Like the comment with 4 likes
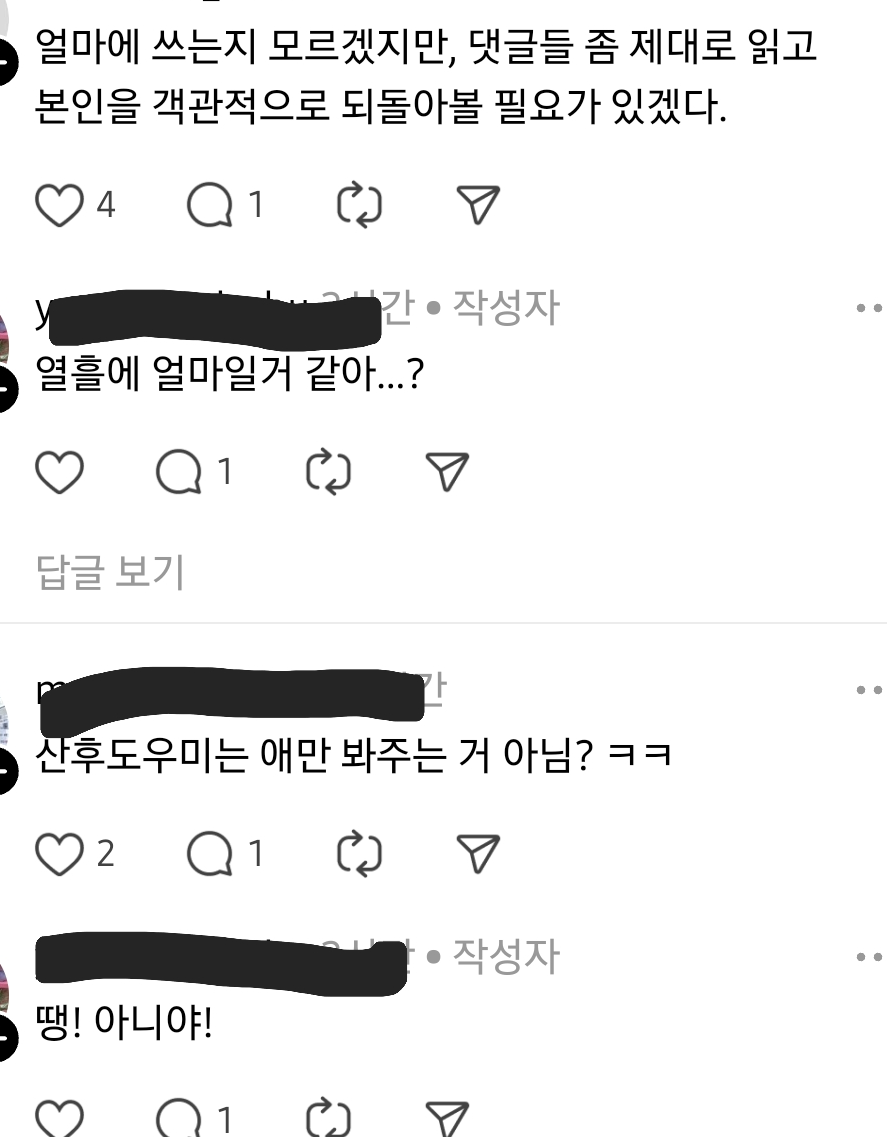887x1137 pixels. (59, 205)
